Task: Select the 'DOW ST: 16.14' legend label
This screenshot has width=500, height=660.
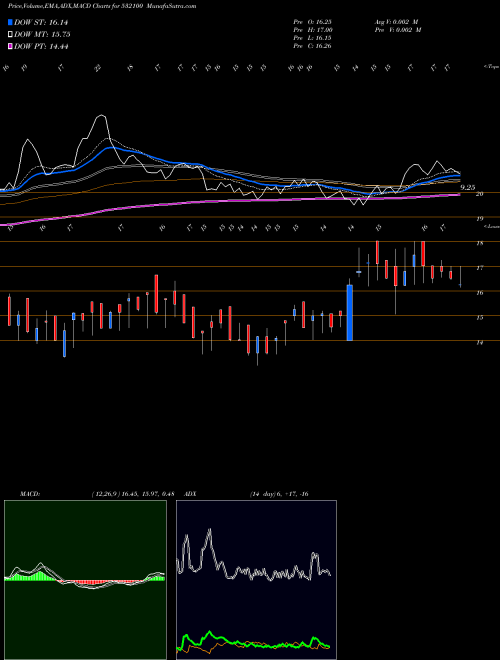Action: (x=41, y=22)
